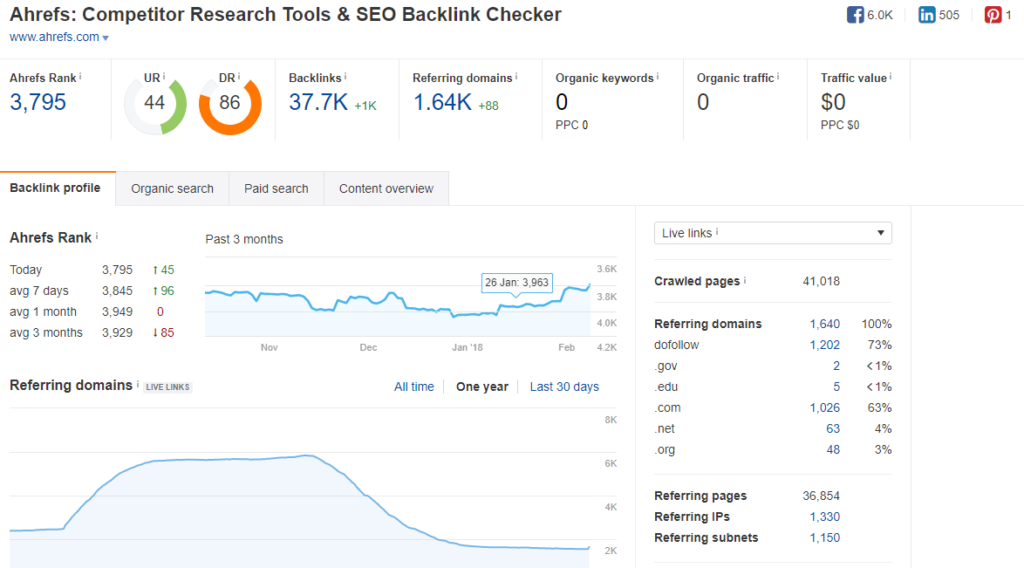Select All time range for referring domains

[x=414, y=387]
